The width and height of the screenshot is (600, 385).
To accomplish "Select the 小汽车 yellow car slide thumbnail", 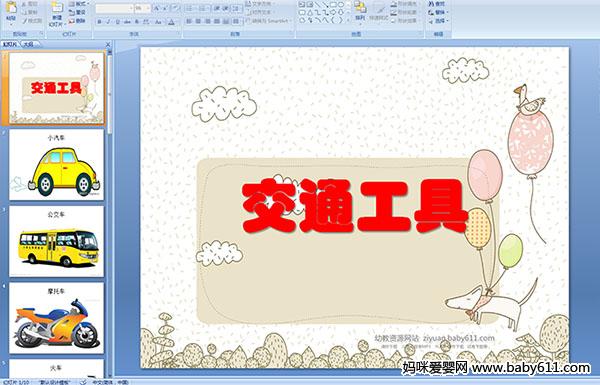I will click(56, 165).
